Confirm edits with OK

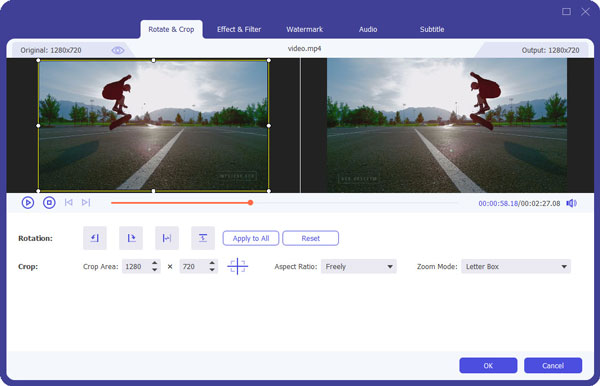(x=488, y=365)
